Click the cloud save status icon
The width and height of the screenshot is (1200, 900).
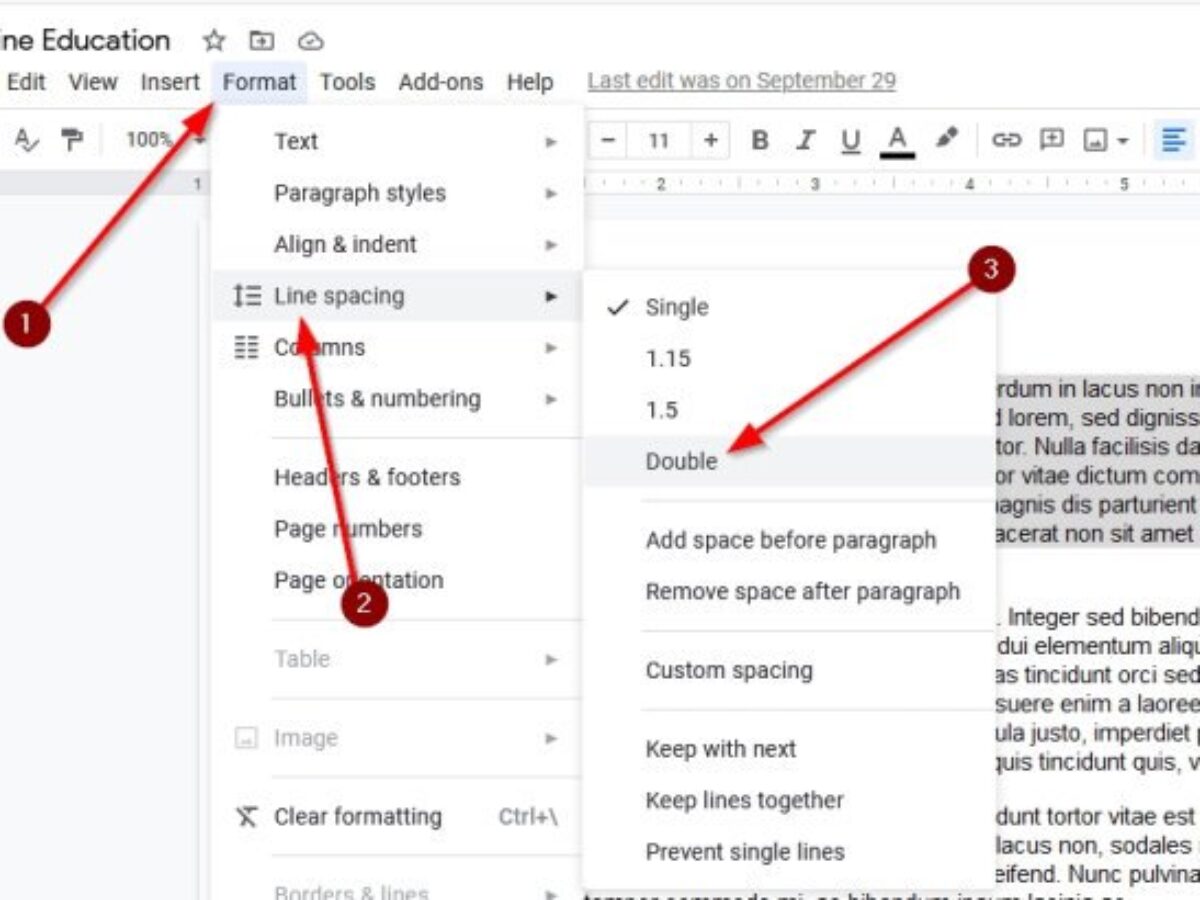(x=311, y=41)
